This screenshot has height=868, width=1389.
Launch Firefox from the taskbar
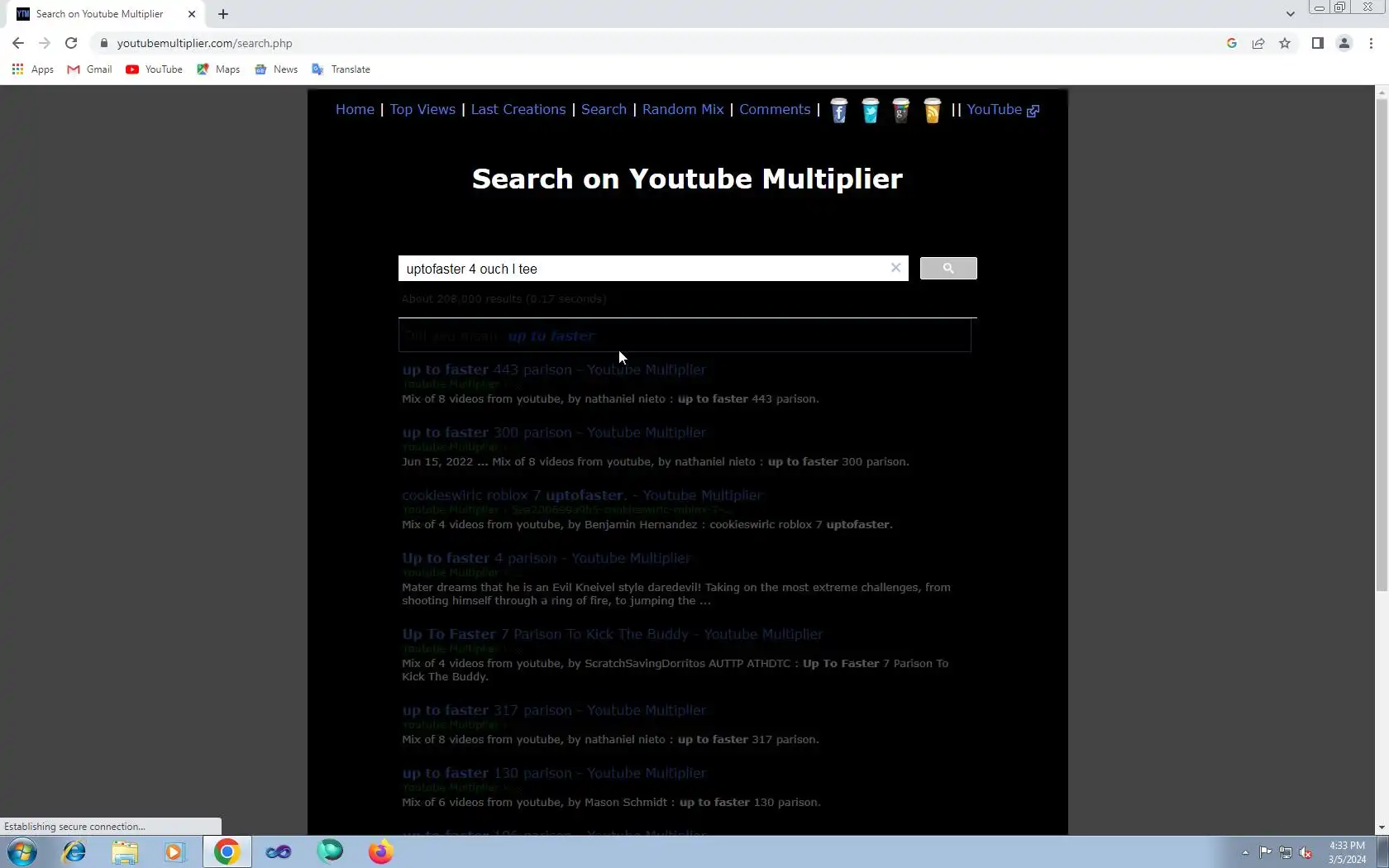point(381,851)
